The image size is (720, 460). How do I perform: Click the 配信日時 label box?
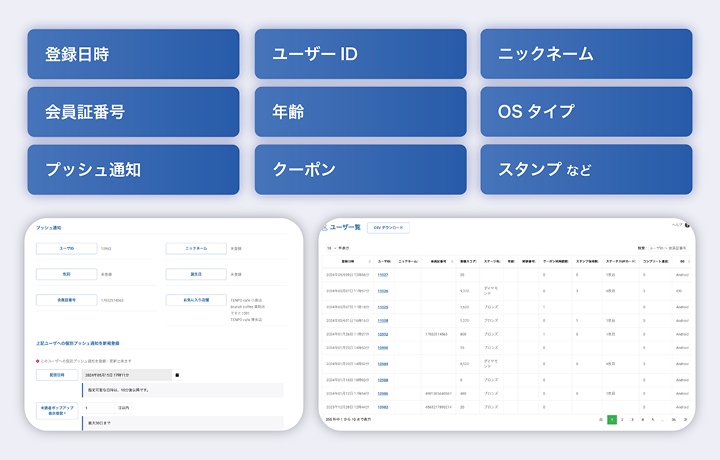pyautogui.click(x=57, y=375)
